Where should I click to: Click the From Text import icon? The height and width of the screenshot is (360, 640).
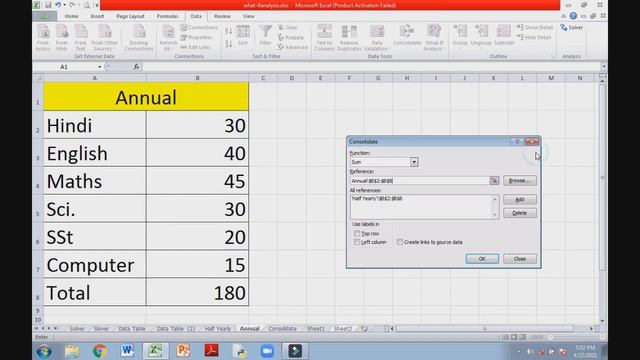point(80,37)
